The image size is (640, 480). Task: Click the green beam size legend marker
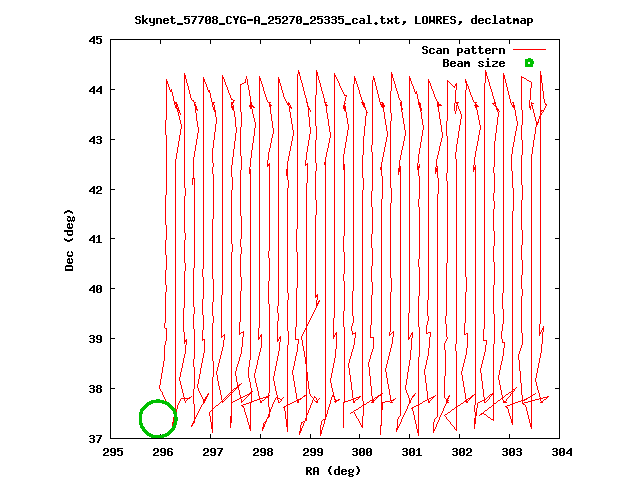tap(529, 63)
